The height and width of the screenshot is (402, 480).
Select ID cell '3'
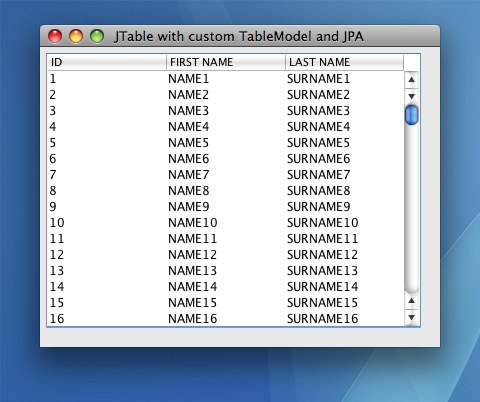[x=107, y=111]
